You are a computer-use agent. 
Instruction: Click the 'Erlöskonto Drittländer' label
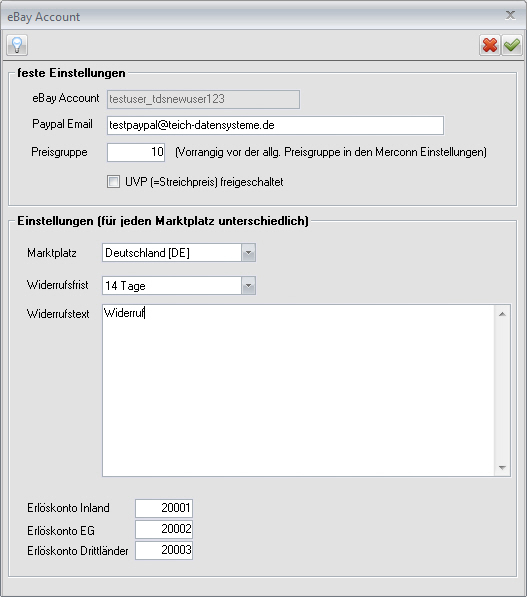click(x=78, y=551)
